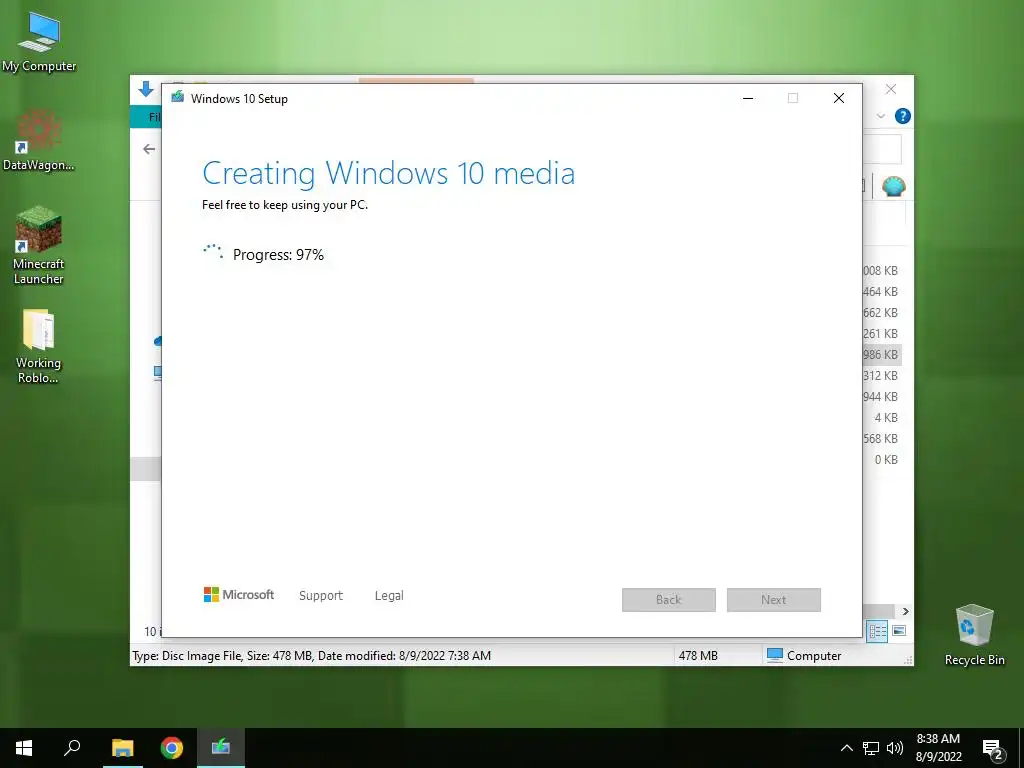Select the file row sized 986 KB
The image size is (1024, 768).
[x=882, y=355]
